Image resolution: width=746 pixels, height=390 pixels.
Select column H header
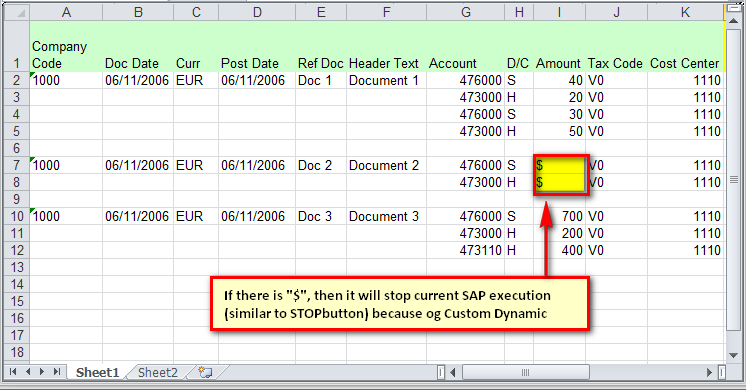click(519, 12)
